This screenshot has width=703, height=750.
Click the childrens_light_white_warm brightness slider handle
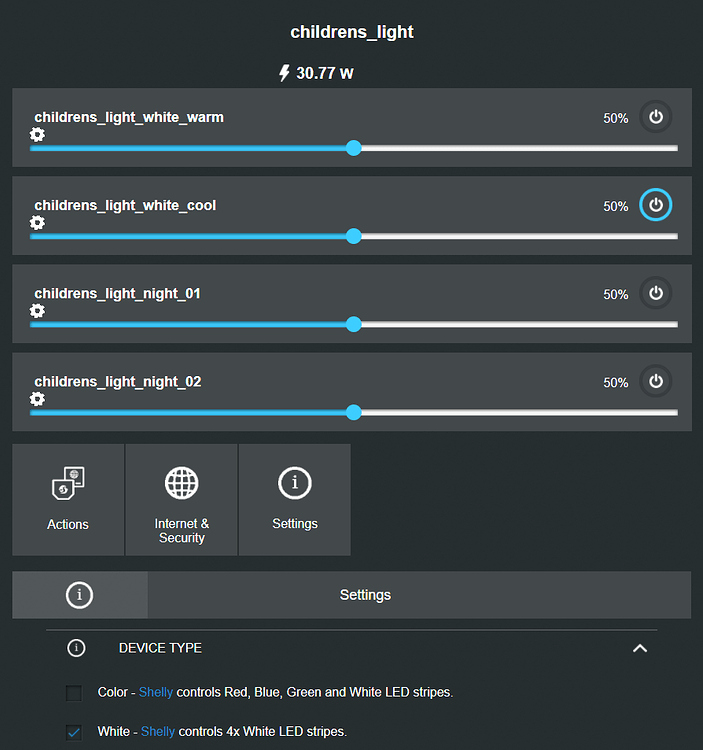tap(353, 148)
